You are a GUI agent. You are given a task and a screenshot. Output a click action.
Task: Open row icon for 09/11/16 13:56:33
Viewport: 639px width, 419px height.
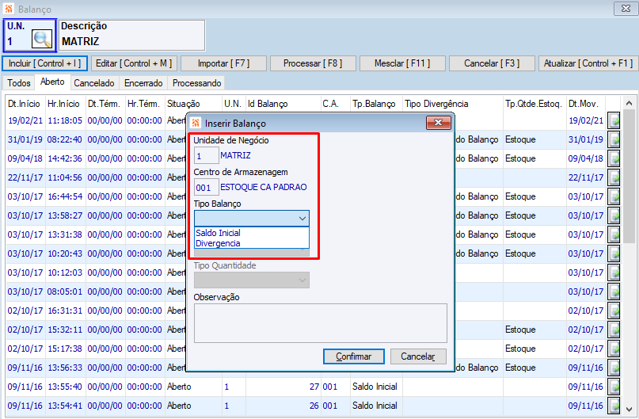coord(613,368)
